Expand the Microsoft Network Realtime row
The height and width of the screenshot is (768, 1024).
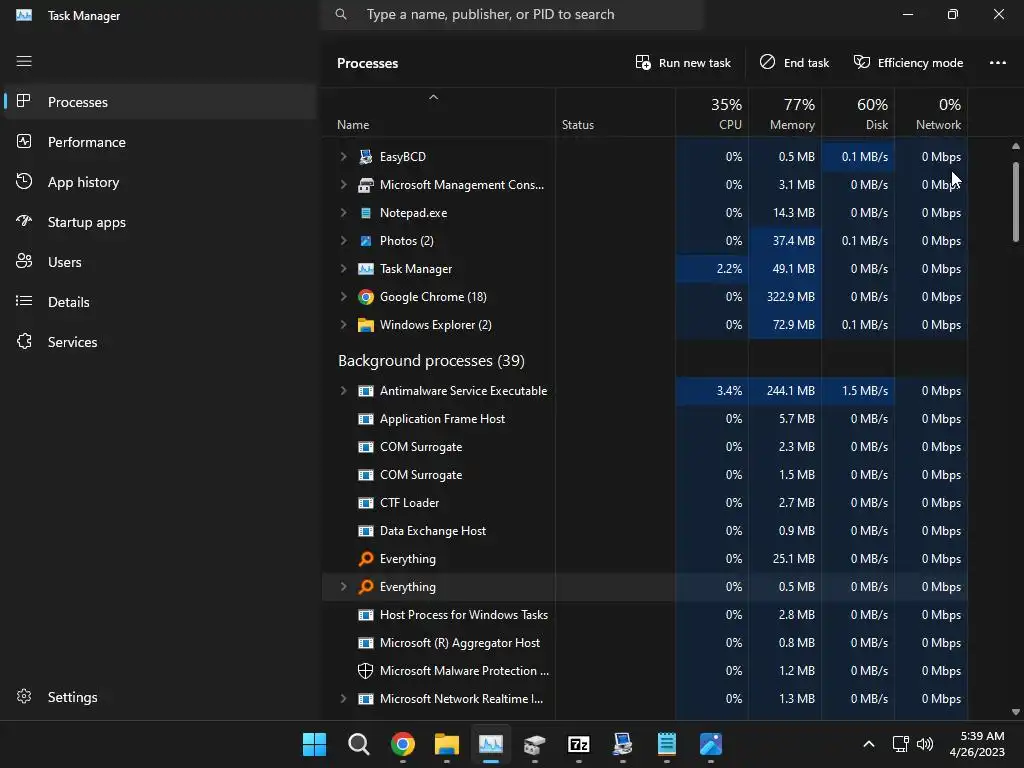click(344, 699)
